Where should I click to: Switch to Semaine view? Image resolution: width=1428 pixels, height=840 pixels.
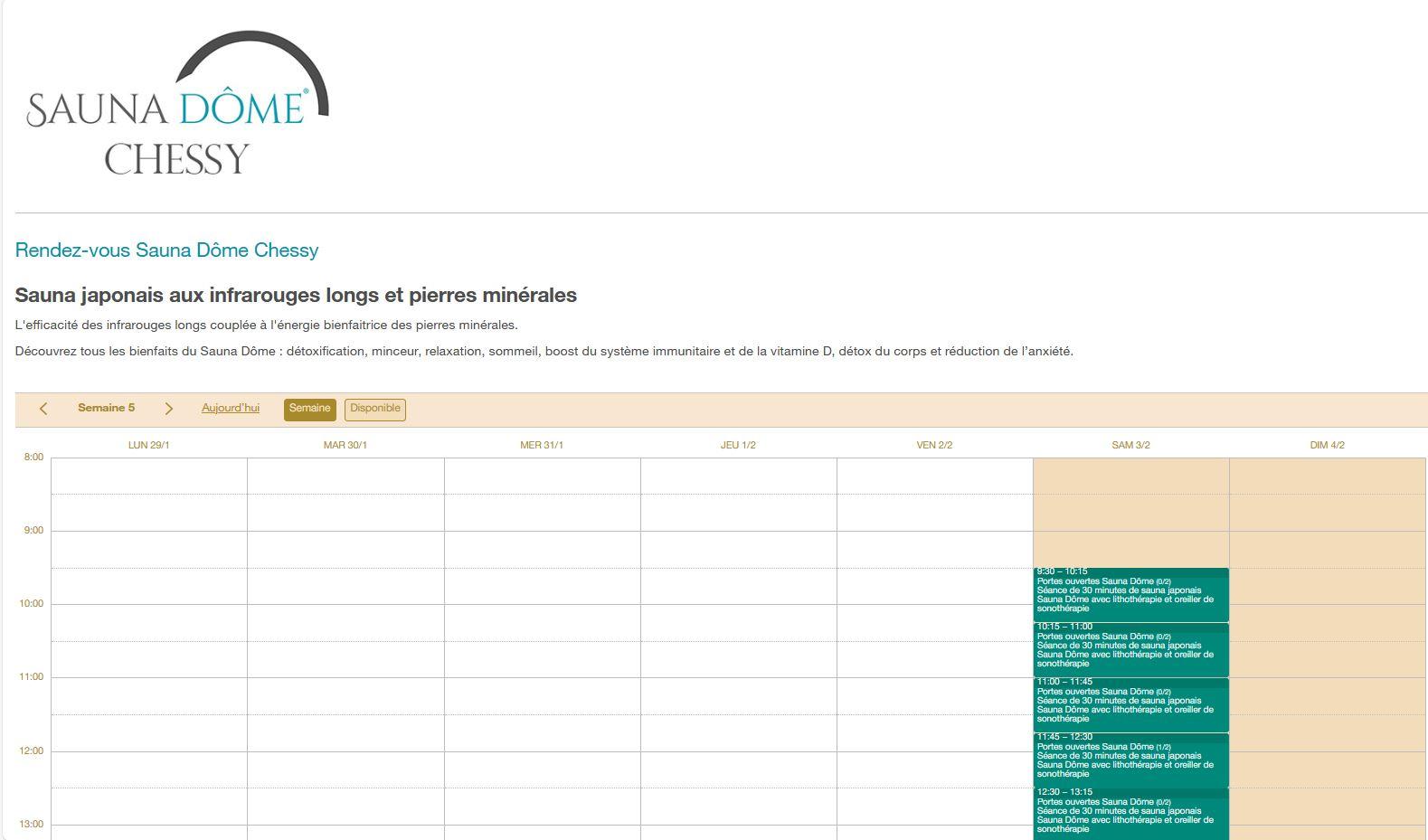tap(310, 410)
